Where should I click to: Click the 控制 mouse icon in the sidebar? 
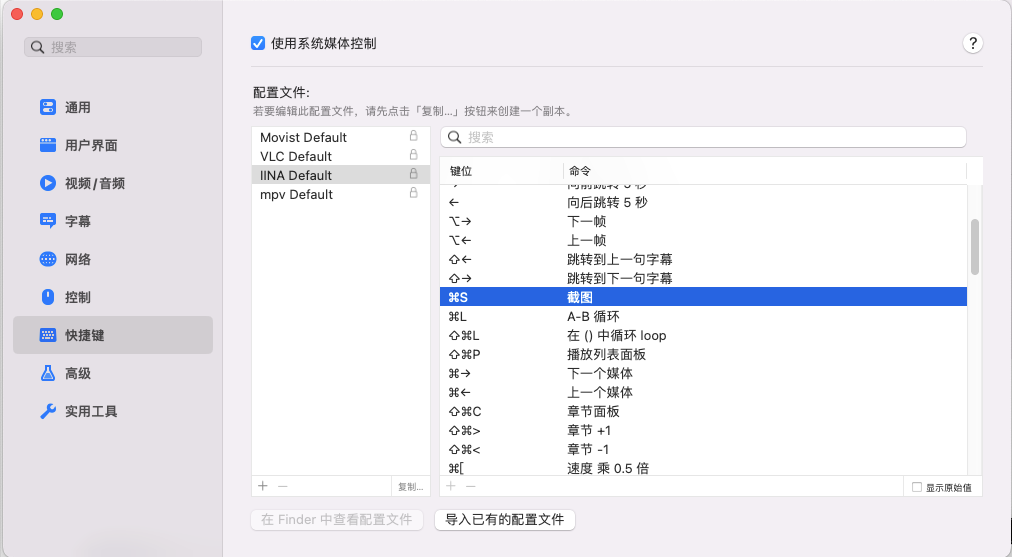click(x=48, y=297)
